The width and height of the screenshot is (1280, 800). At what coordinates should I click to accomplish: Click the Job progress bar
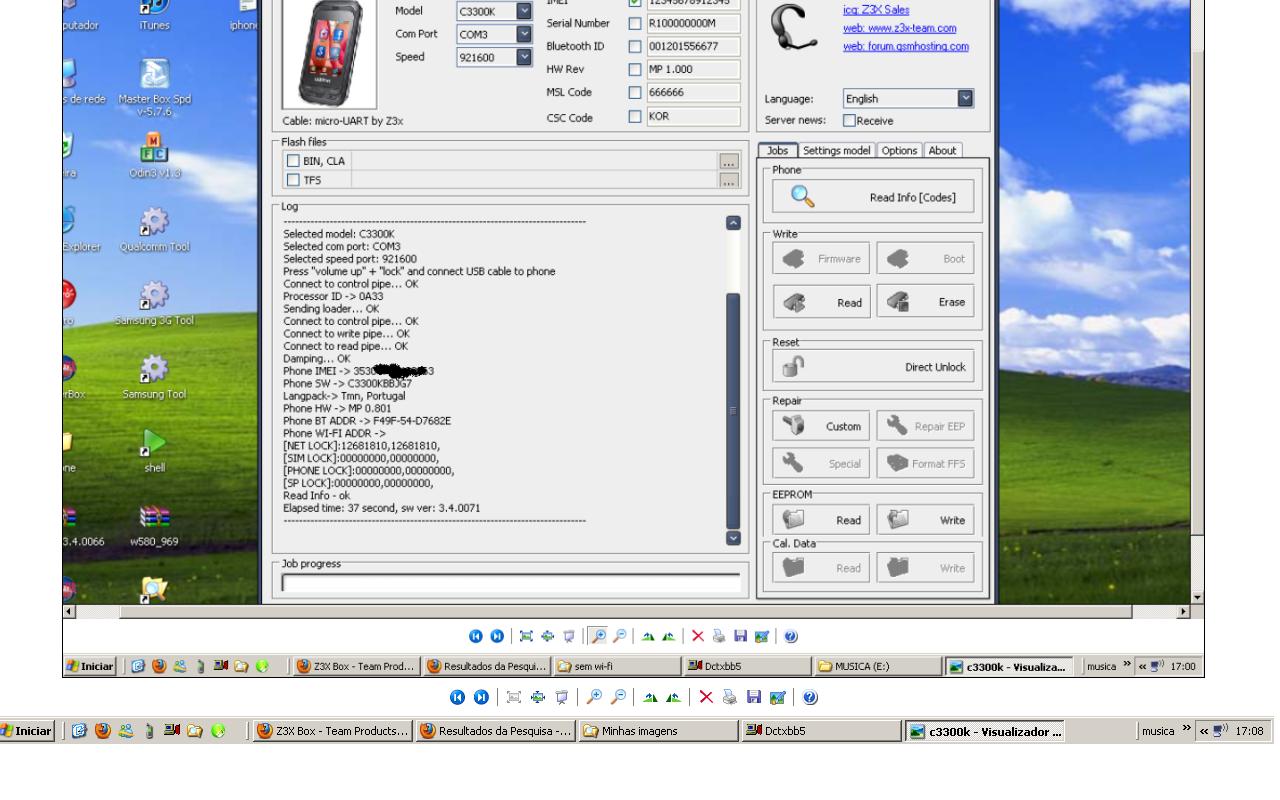tap(511, 582)
